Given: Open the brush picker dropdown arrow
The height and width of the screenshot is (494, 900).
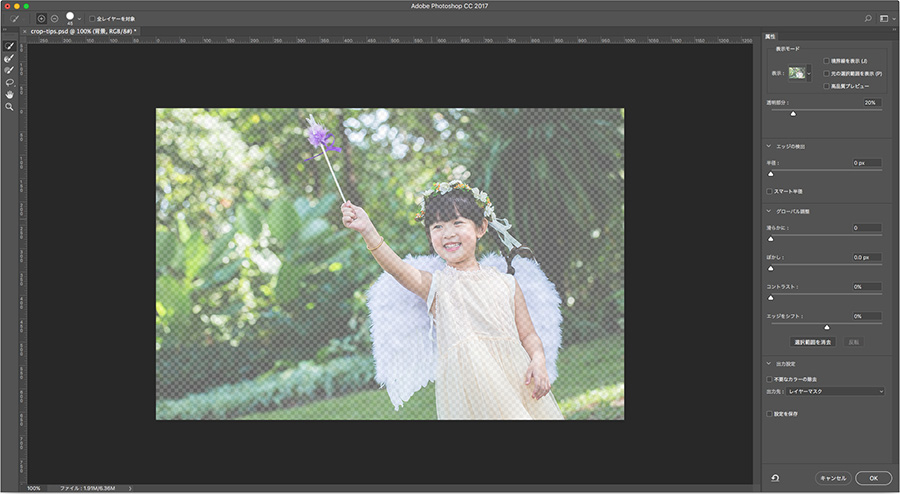Looking at the screenshot, I should (x=79, y=19).
